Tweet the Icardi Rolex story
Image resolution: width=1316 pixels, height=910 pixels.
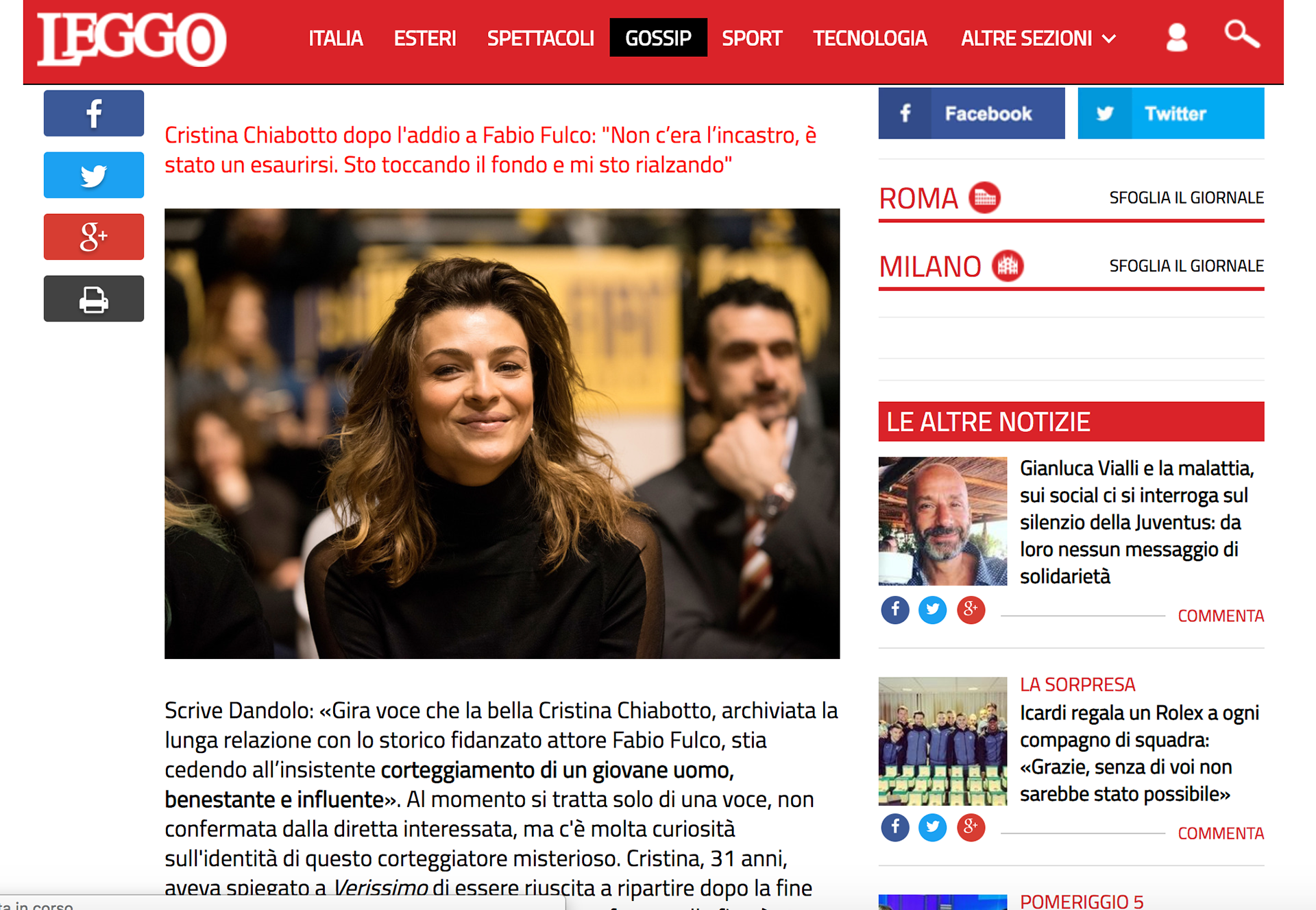(933, 827)
